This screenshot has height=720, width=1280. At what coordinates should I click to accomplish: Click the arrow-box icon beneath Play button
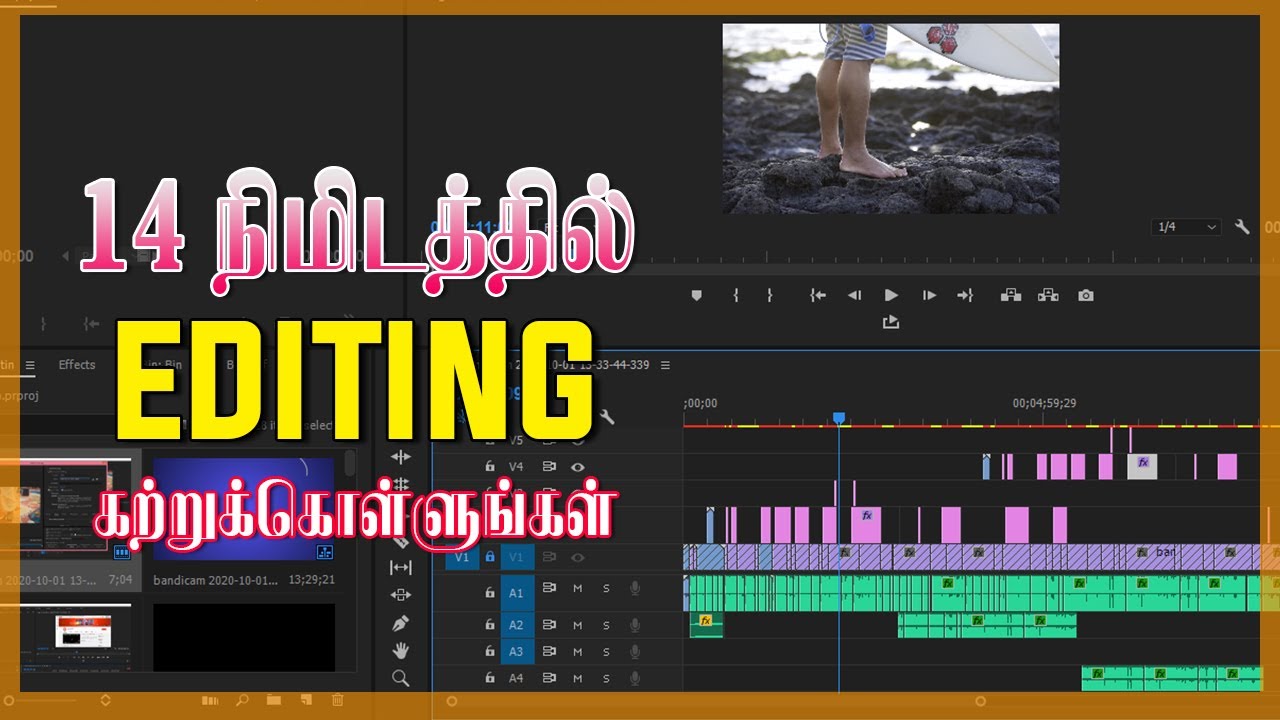pyautogui.click(x=891, y=322)
